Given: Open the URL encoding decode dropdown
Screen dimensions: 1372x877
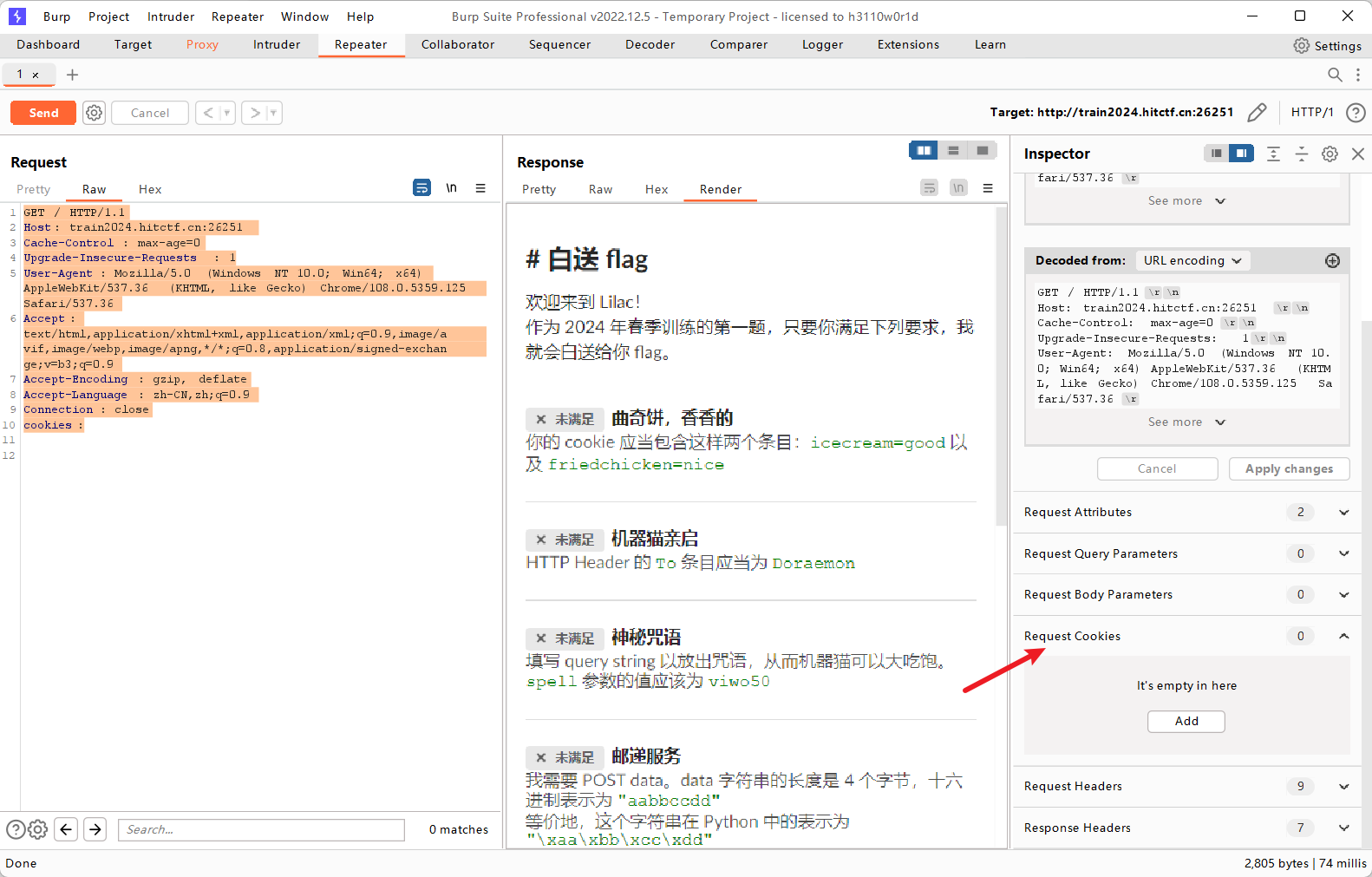Looking at the screenshot, I should click(x=1192, y=260).
